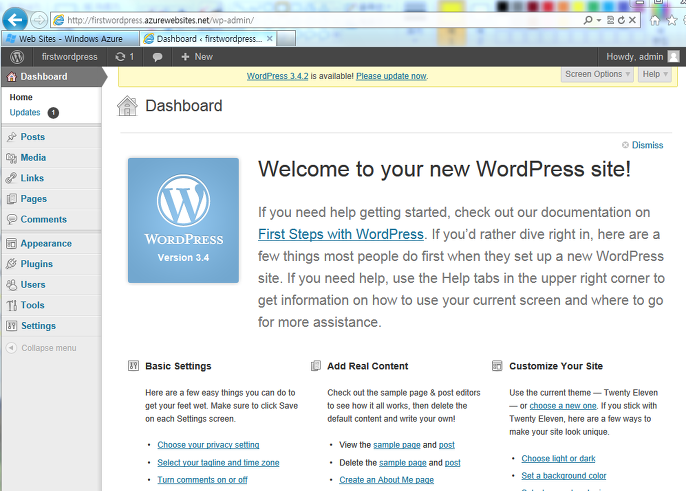Click Select your tagline and time zone
The width and height of the screenshot is (686, 491).
pos(218,463)
